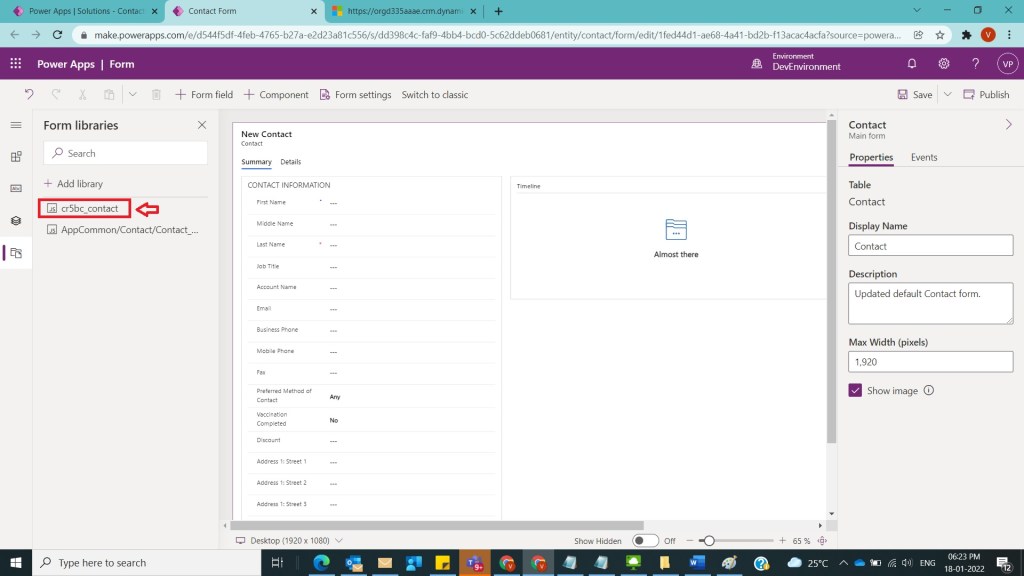1024x576 pixels.
Task: Uncheck the Show image checkbox
Action: click(x=855, y=390)
